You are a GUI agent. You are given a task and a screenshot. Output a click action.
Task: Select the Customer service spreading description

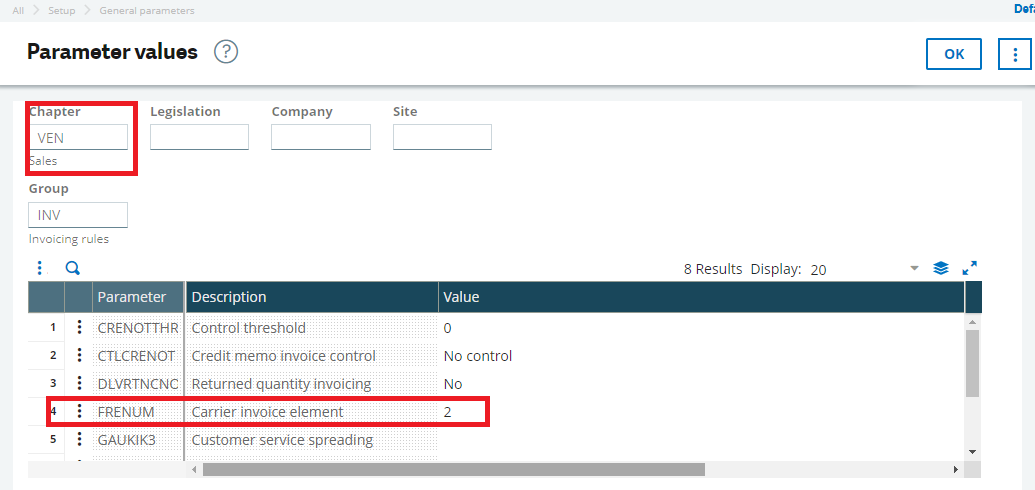pyautogui.click(x=312, y=439)
